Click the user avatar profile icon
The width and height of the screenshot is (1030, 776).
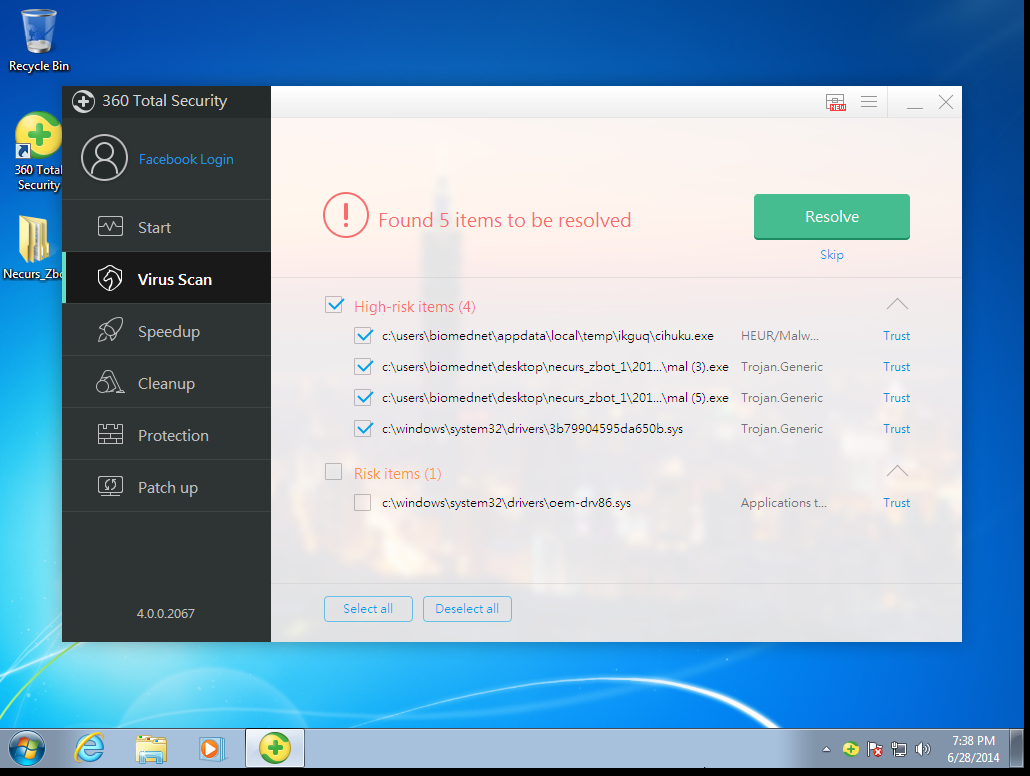(104, 158)
